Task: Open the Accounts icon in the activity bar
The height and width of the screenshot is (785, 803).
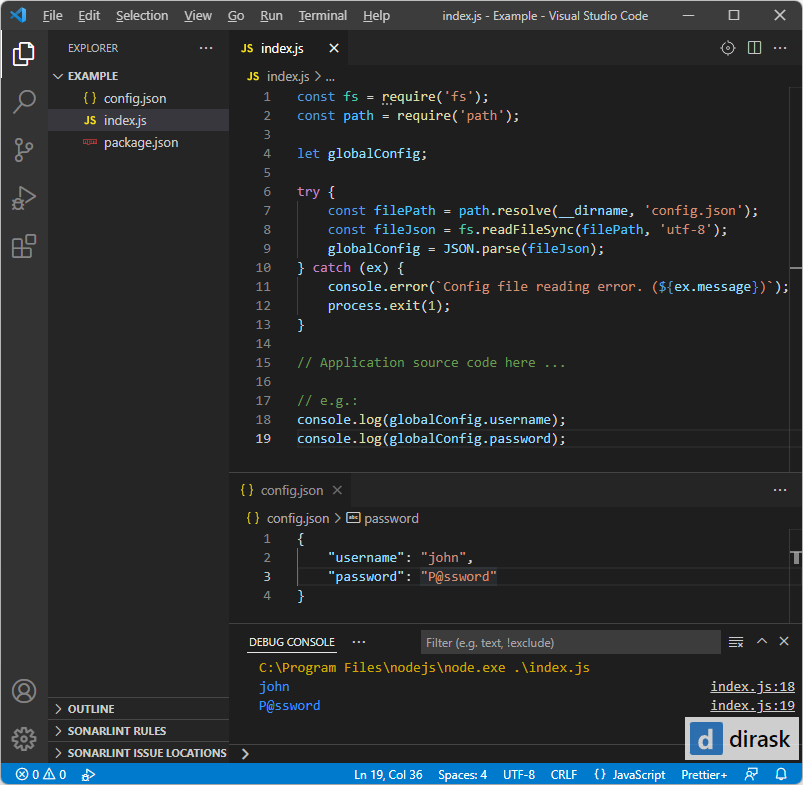Action: [24, 690]
